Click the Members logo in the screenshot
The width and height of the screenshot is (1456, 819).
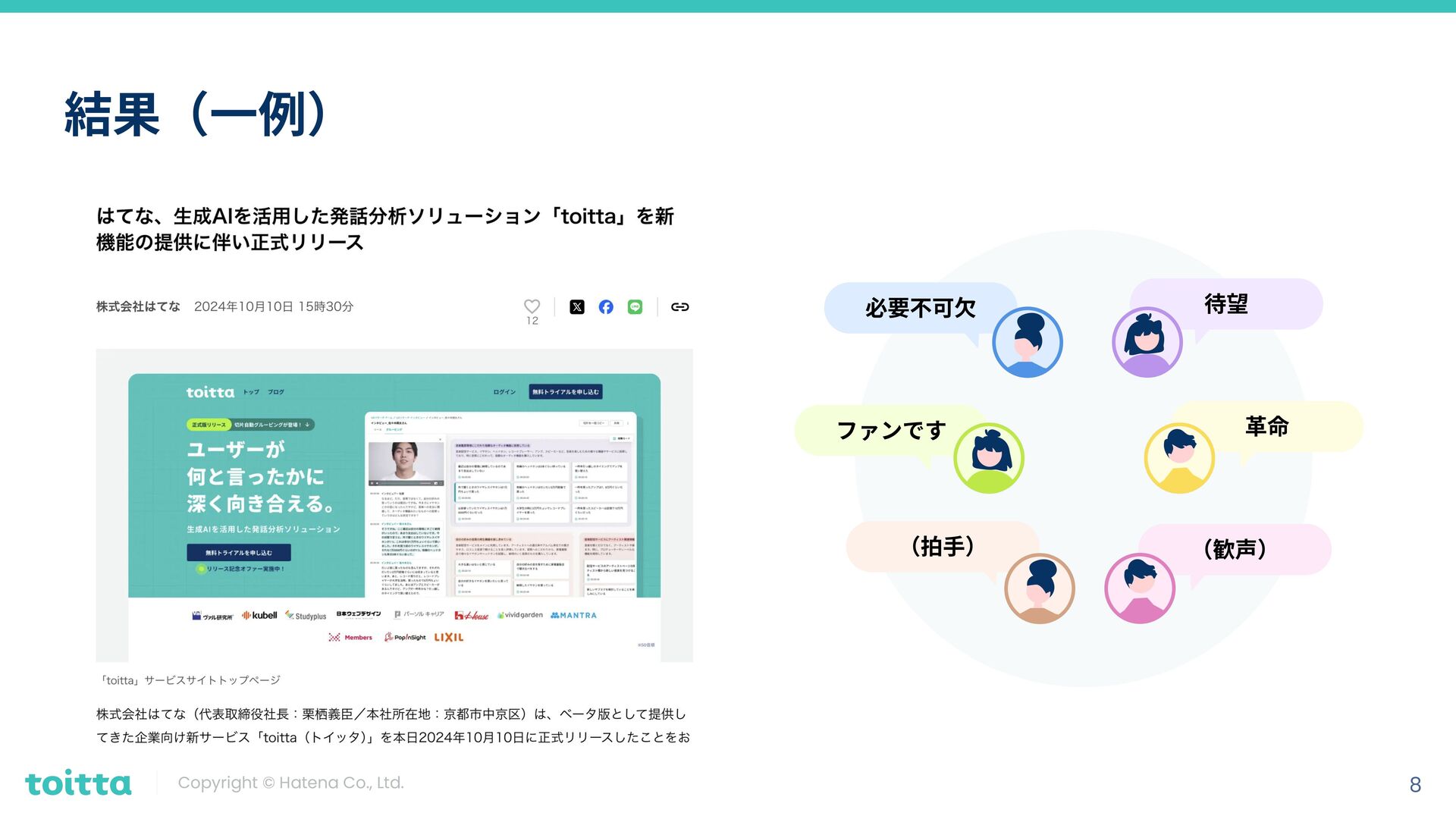pos(350,637)
